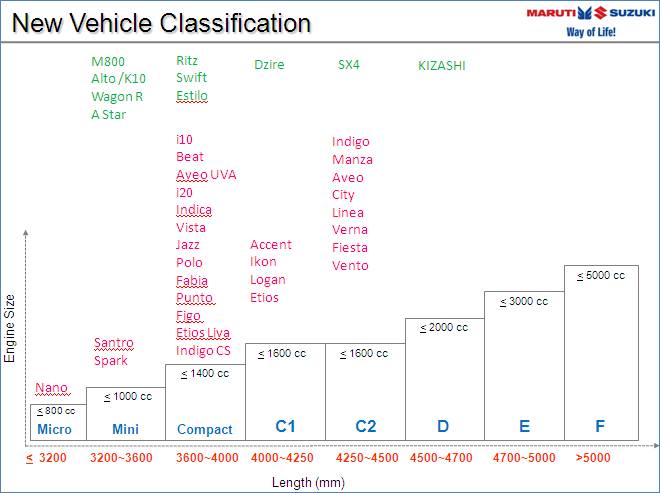The height and width of the screenshot is (493, 660).
Task: Select the 'Engine Size' vertical axis label
Action: click(x=10, y=328)
